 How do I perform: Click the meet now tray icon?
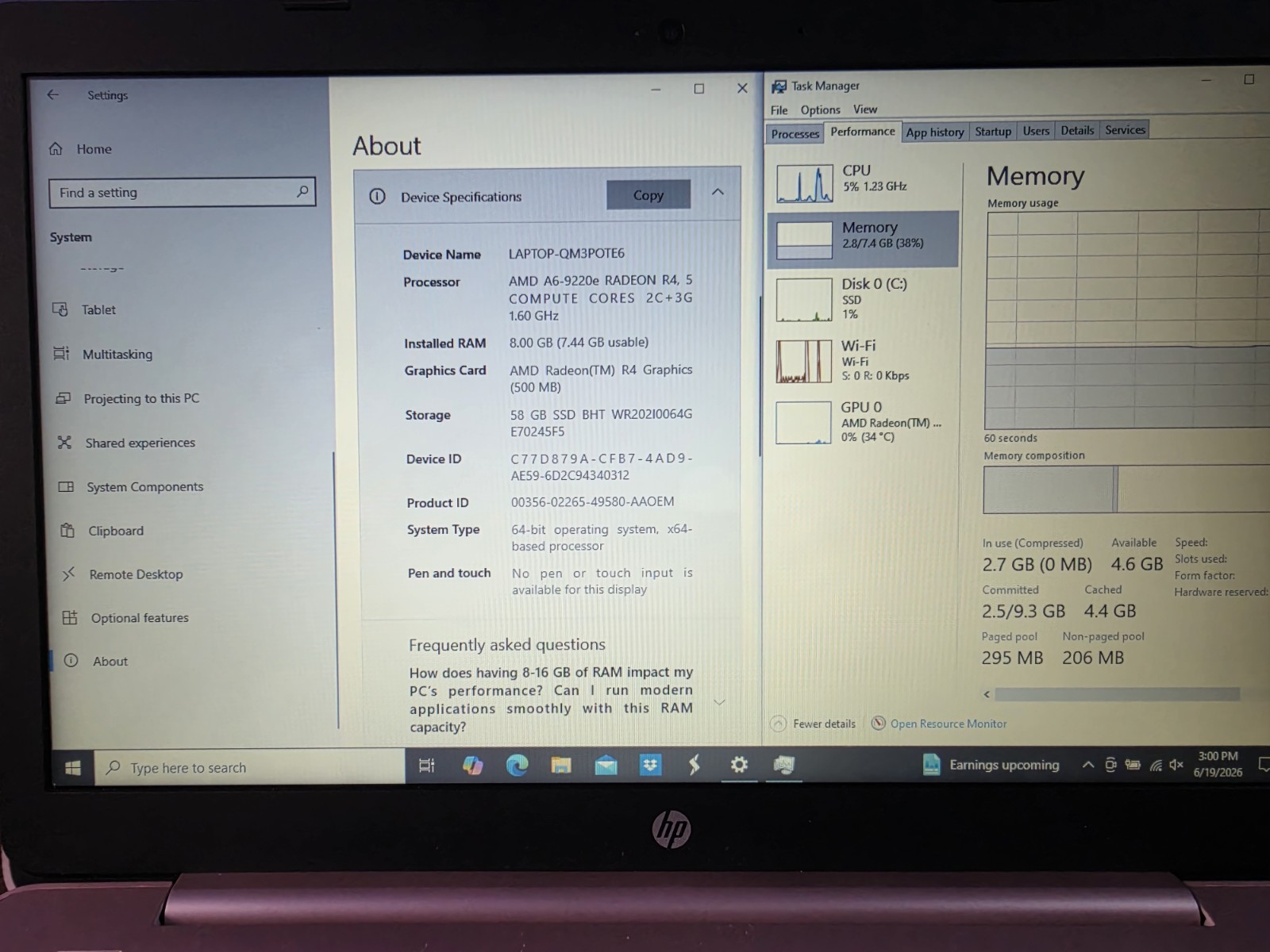click(1110, 765)
